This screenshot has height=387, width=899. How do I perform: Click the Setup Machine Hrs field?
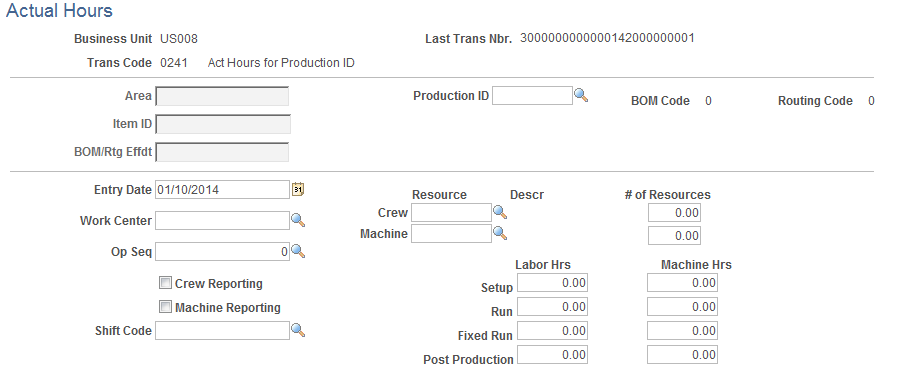coord(682,283)
